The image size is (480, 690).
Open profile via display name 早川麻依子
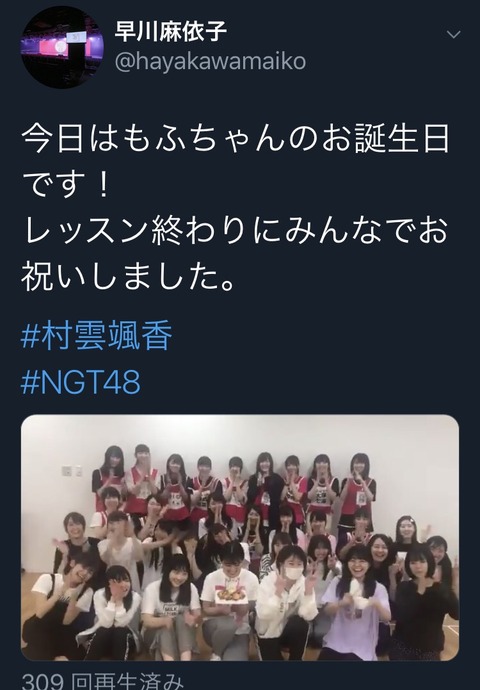click(171, 31)
